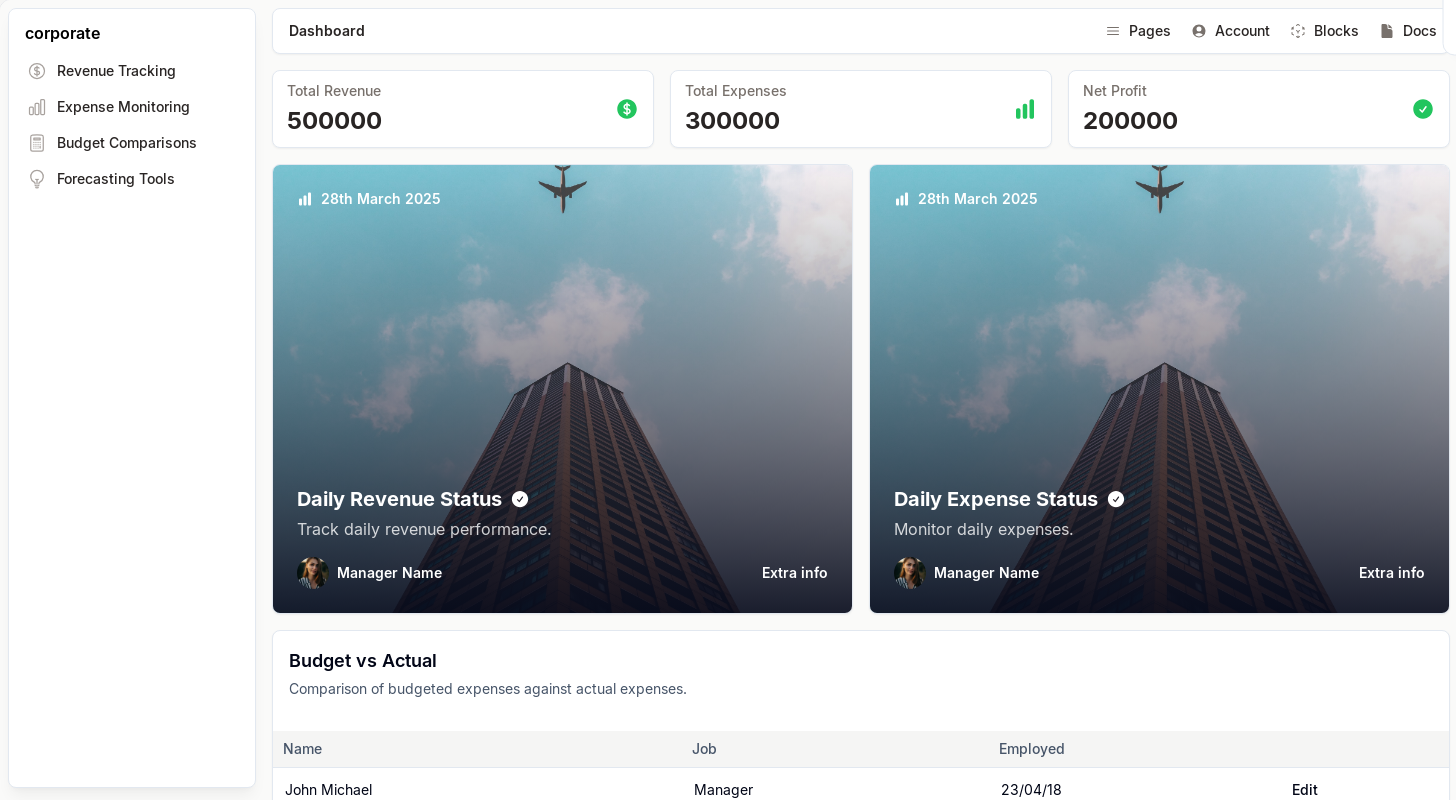Open the Account menu

pyautogui.click(x=1230, y=31)
